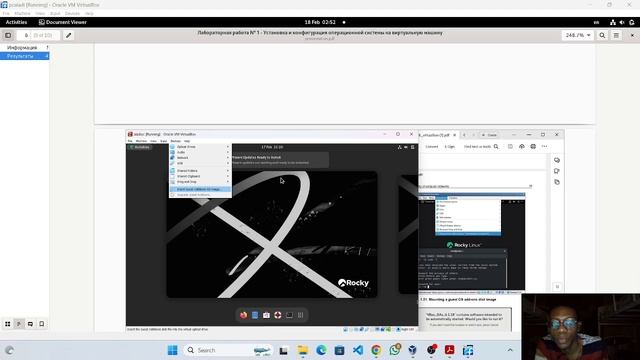The image size is (640, 360).
Task: Open Visual Studio Code from the taskbar
Action: point(358,350)
